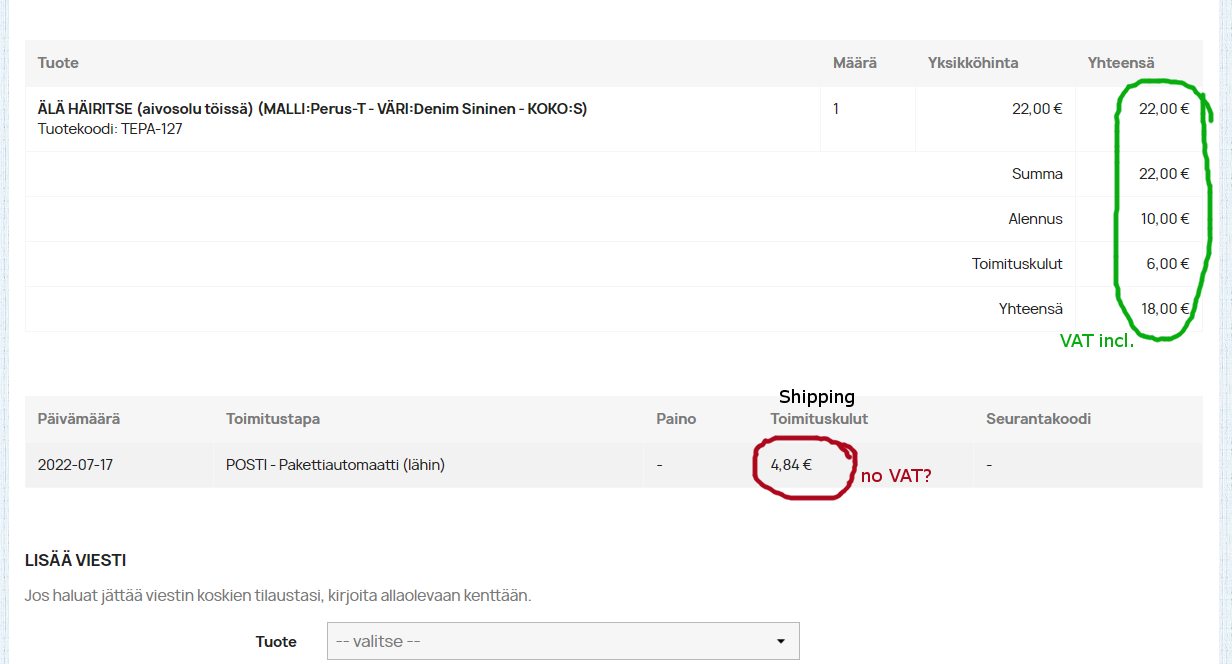Click the Summa row amount 22,00 €
Image resolution: width=1232 pixels, height=664 pixels.
pos(1164,174)
